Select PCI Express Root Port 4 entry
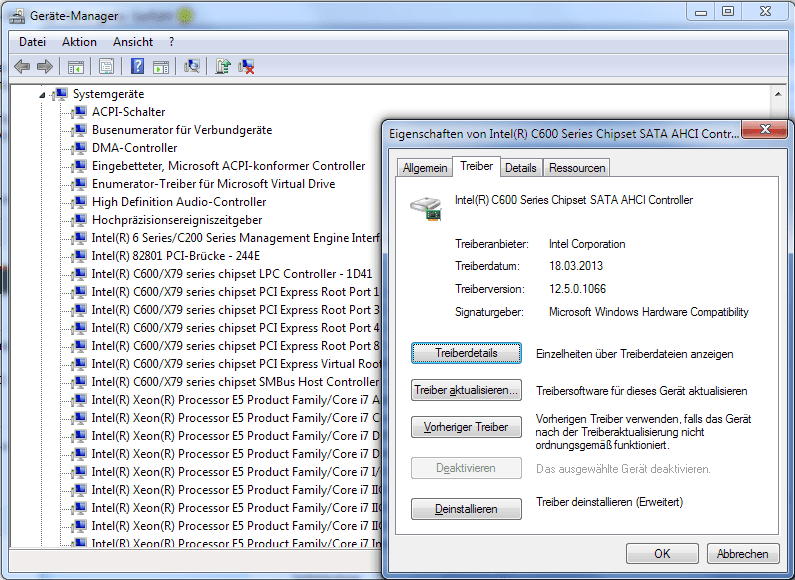The width and height of the screenshot is (795, 580). pos(235,328)
